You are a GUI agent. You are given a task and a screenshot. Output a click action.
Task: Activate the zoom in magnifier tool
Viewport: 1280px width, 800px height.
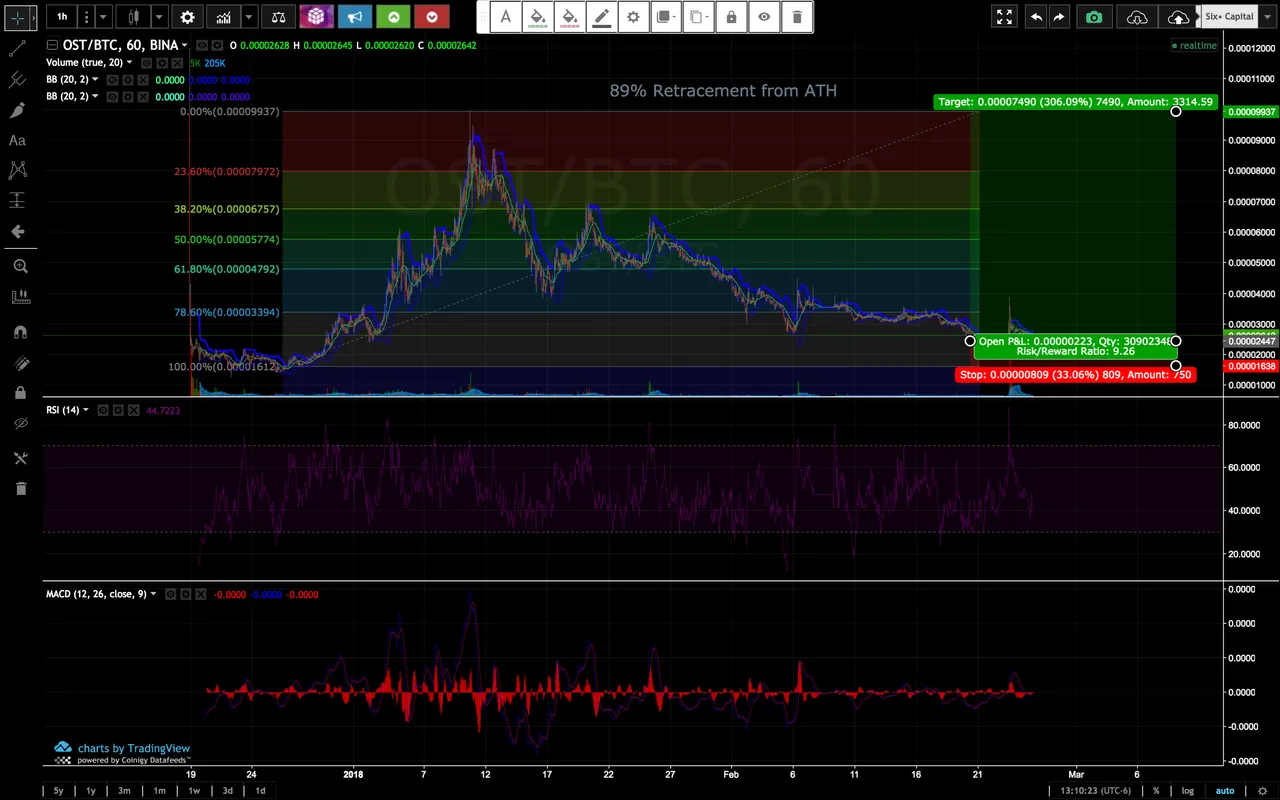[x=20, y=266]
